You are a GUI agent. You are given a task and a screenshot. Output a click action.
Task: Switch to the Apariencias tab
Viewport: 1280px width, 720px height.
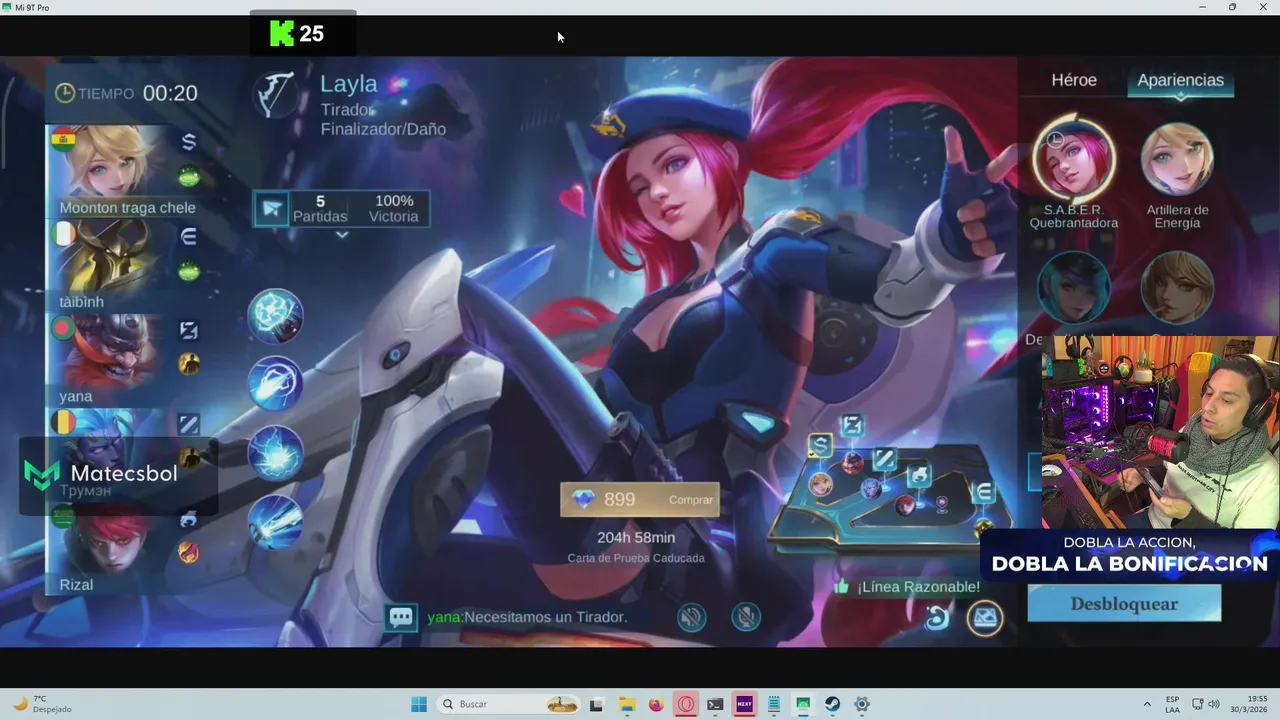1180,80
